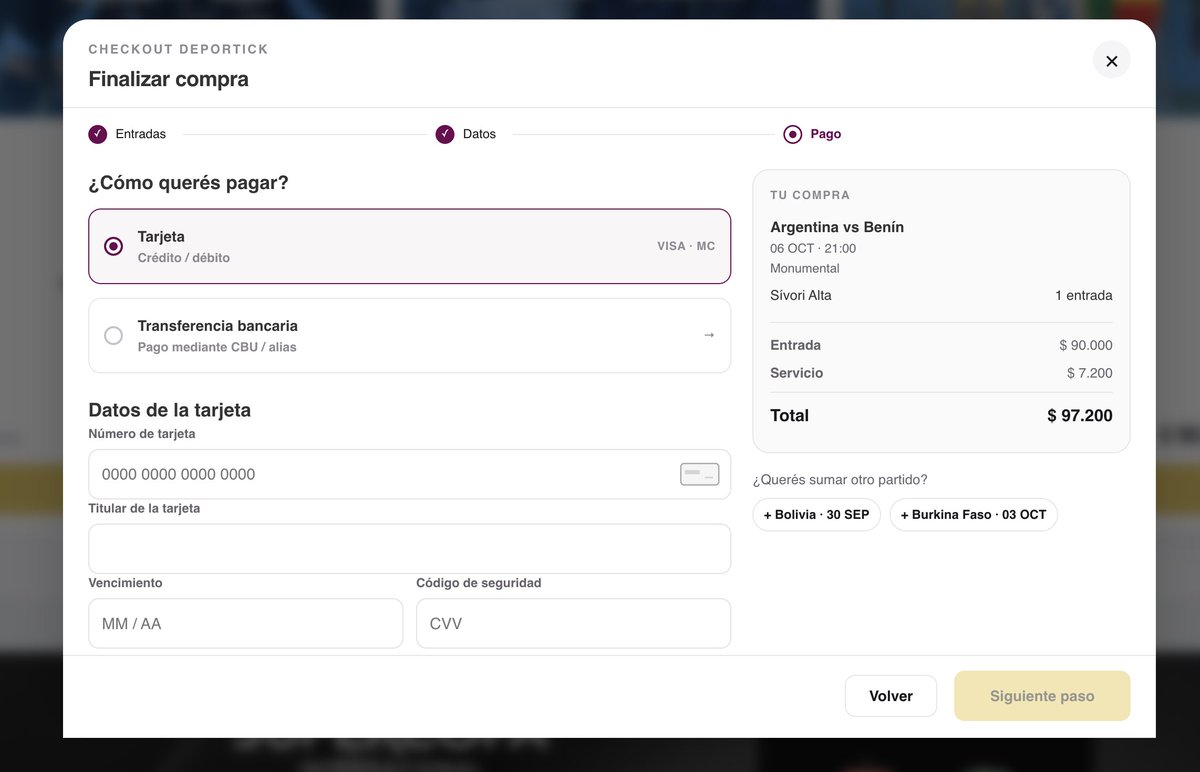Focus the Titular de la tarjeta field
The height and width of the screenshot is (772, 1200).
(x=410, y=549)
